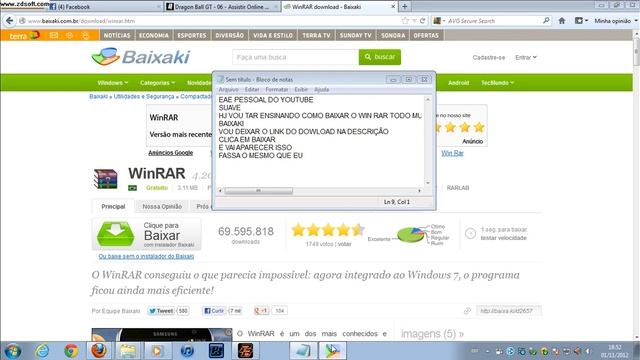
Task: Click the Terra mail envelope icon
Action: tap(53, 36)
